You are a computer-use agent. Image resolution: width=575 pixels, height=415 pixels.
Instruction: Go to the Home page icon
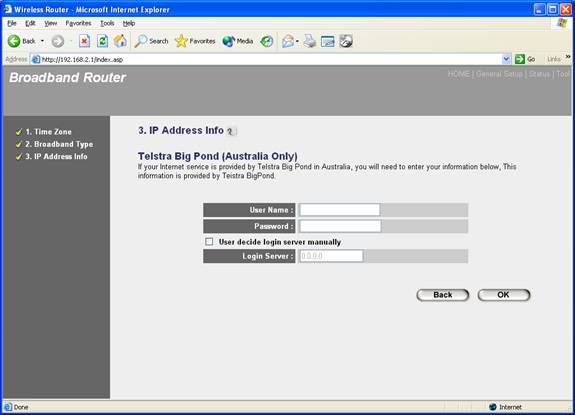[x=120, y=41]
